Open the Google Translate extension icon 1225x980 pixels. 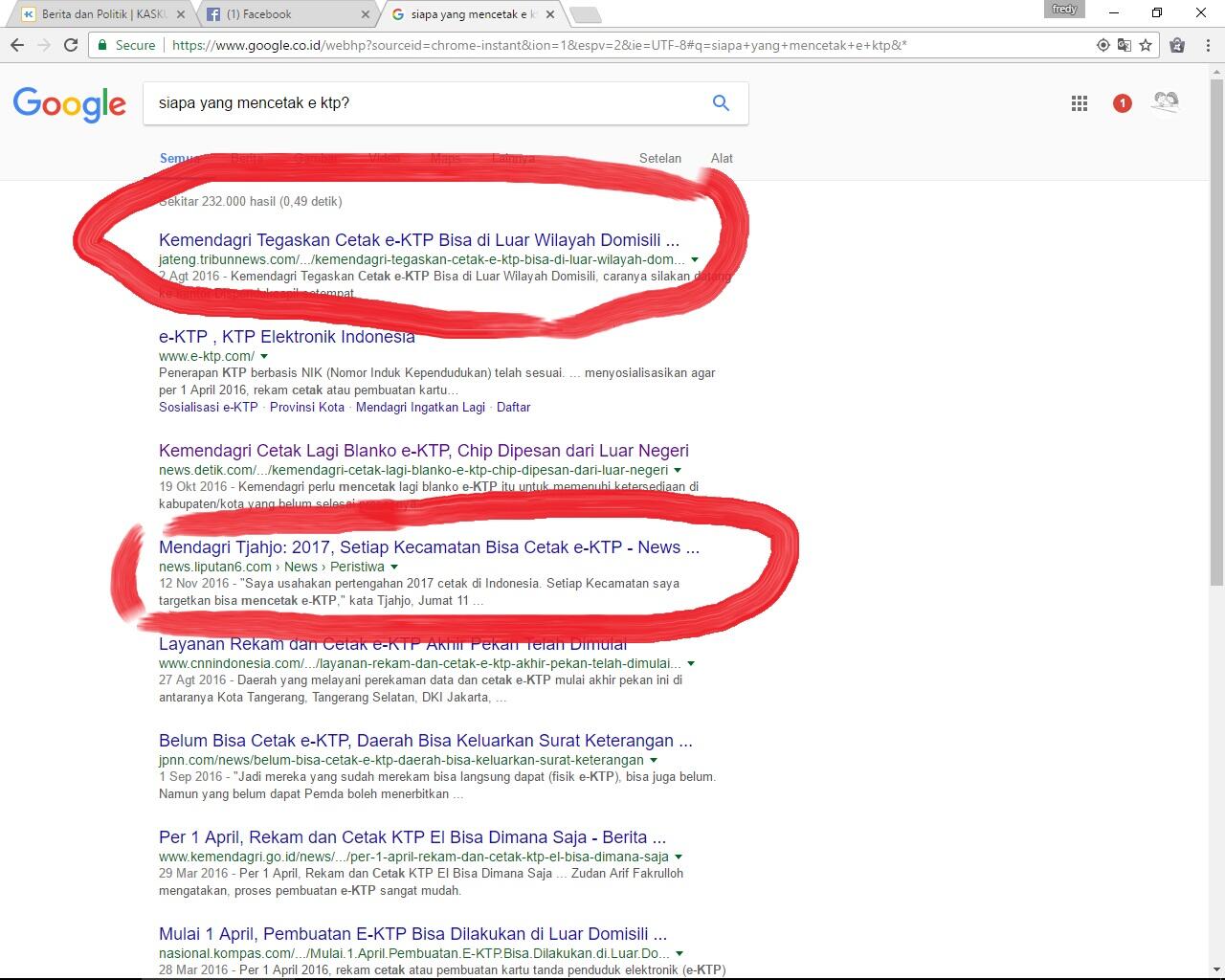1125,45
